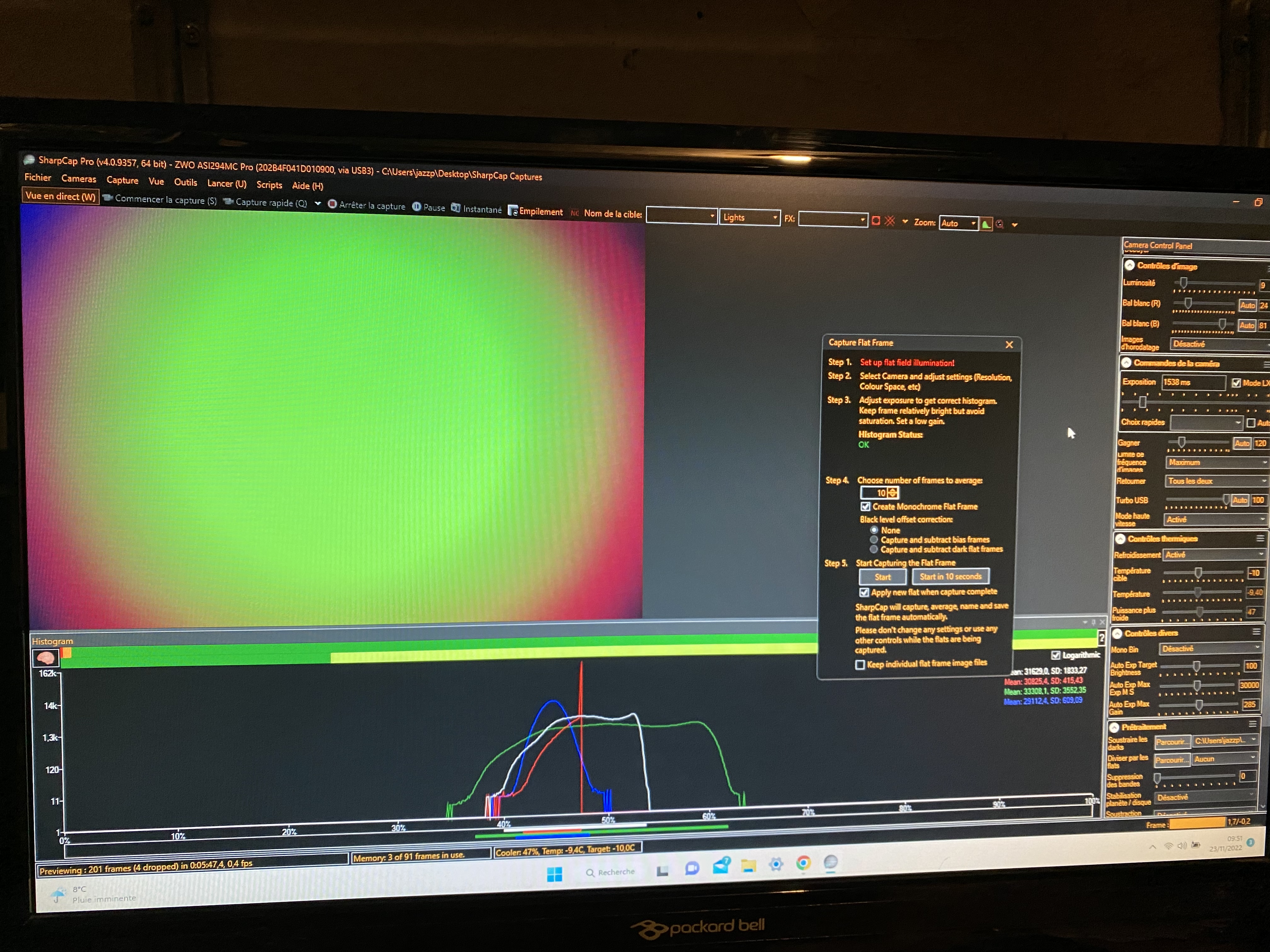Click the Arrêter la capture icon
Image resolution: width=1270 pixels, height=952 pixels.
[x=332, y=204]
